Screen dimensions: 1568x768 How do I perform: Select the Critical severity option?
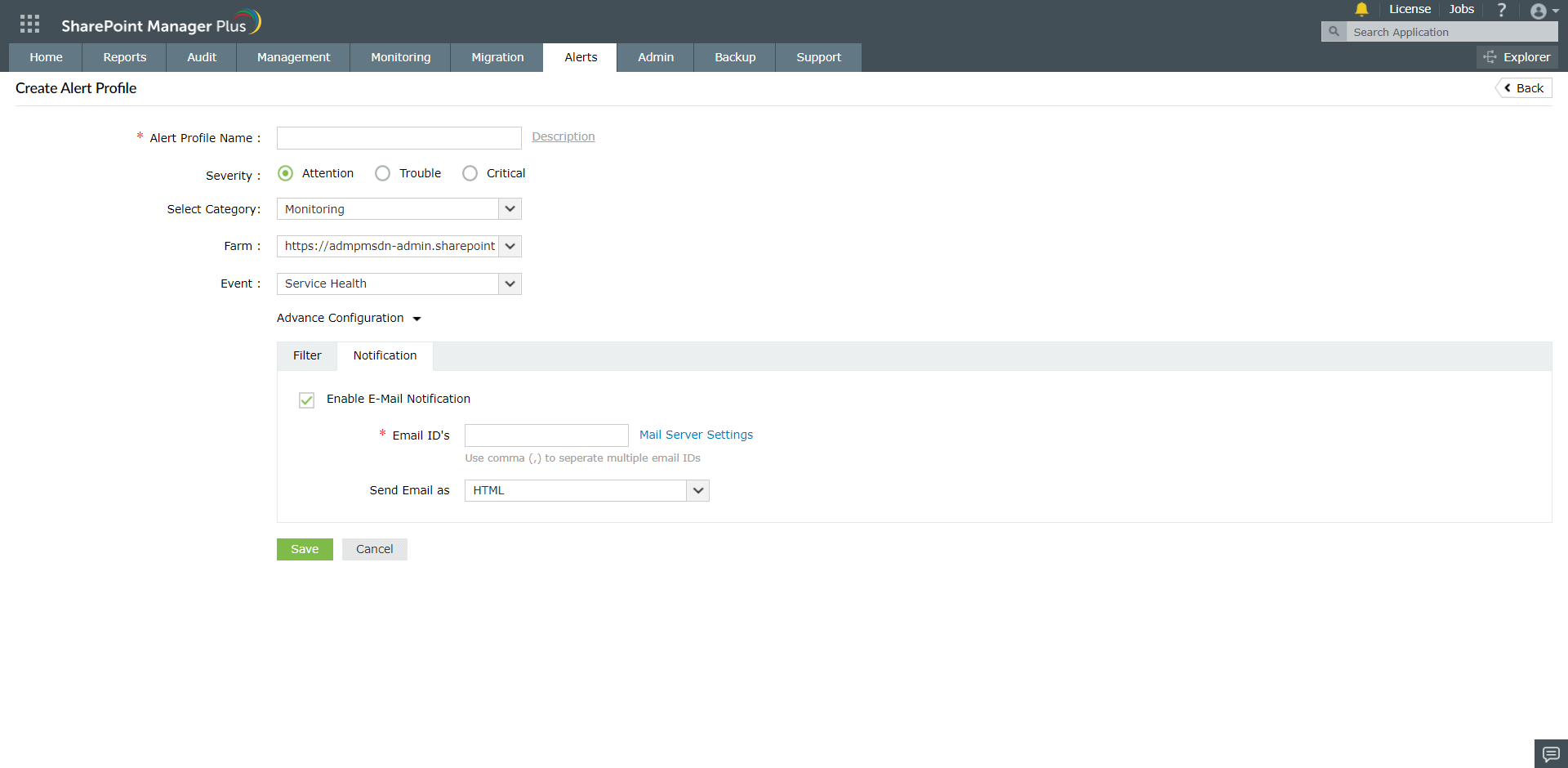pyautogui.click(x=470, y=173)
